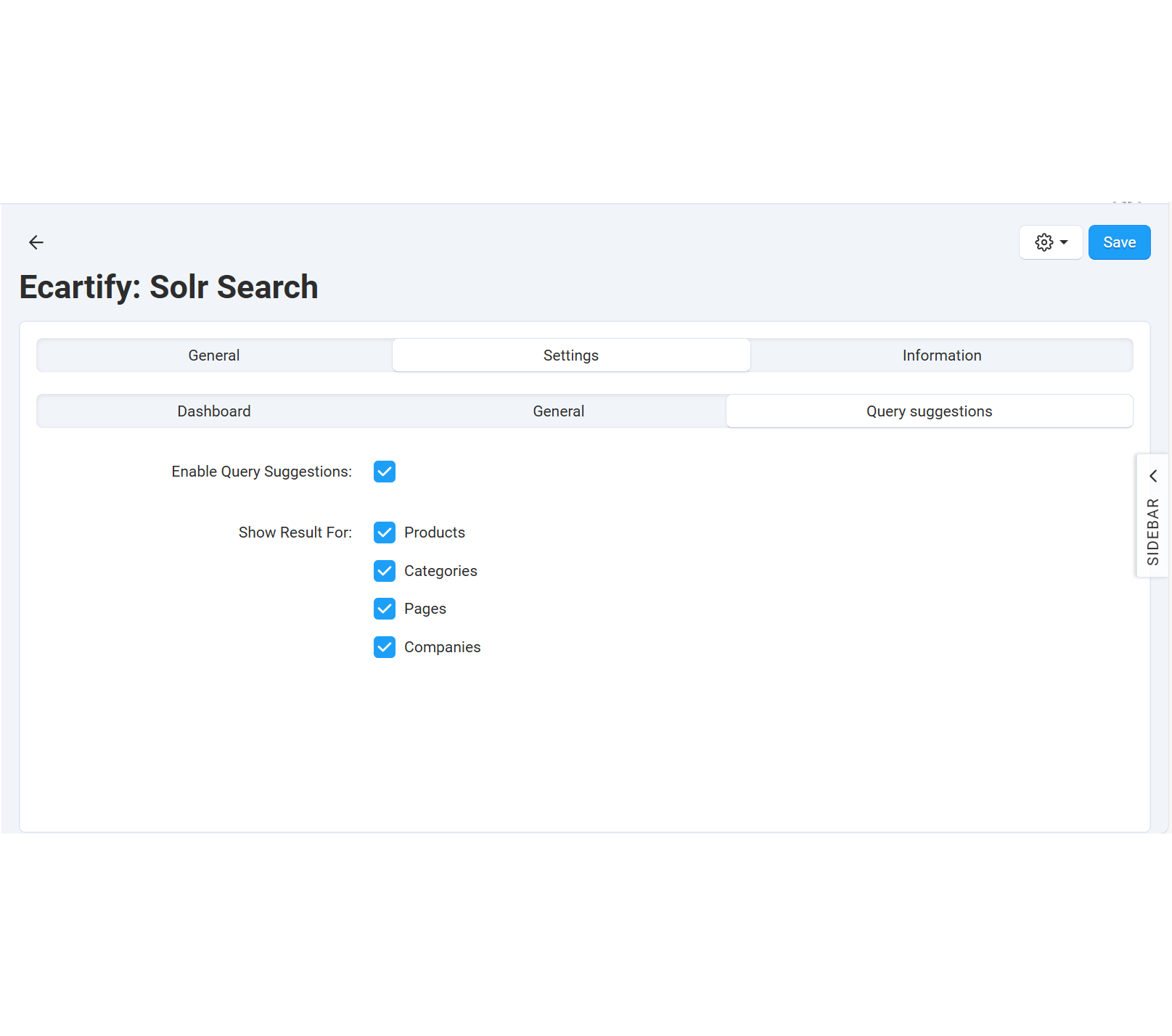Open the General sub-tab beside Dashboard
The height and width of the screenshot is (1036, 1172).
tap(558, 411)
